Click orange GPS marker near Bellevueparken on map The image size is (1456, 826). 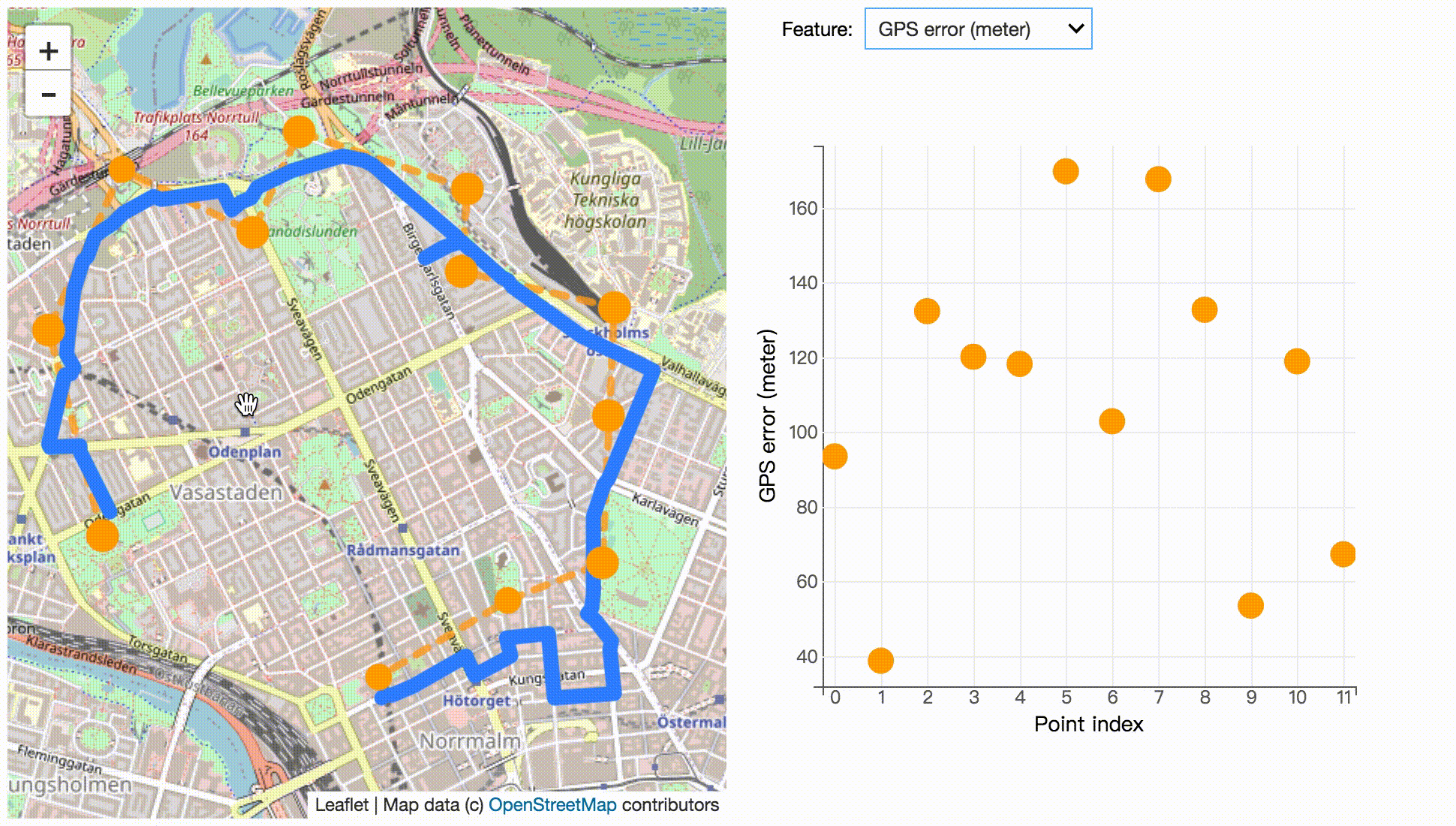coord(299,131)
